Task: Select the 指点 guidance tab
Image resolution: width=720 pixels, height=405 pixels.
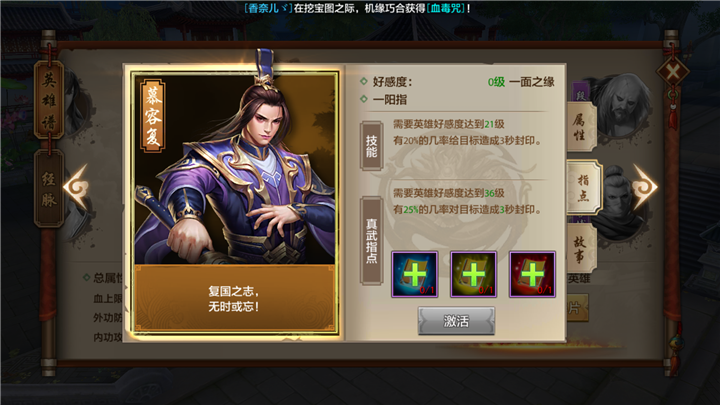Action: [583, 187]
